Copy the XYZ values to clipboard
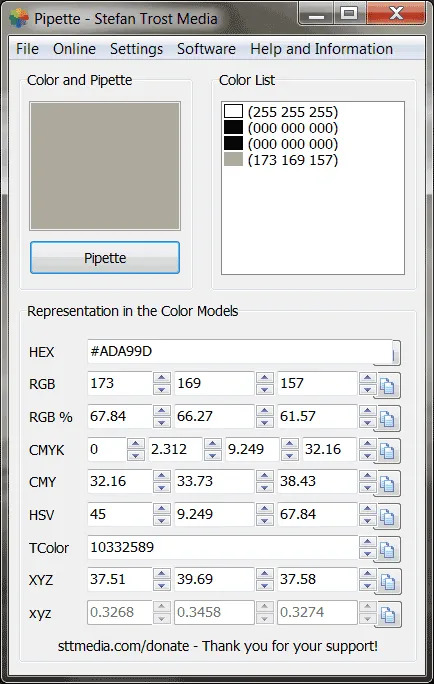Image resolution: width=434 pixels, height=684 pixels. (x=387, y=582)
